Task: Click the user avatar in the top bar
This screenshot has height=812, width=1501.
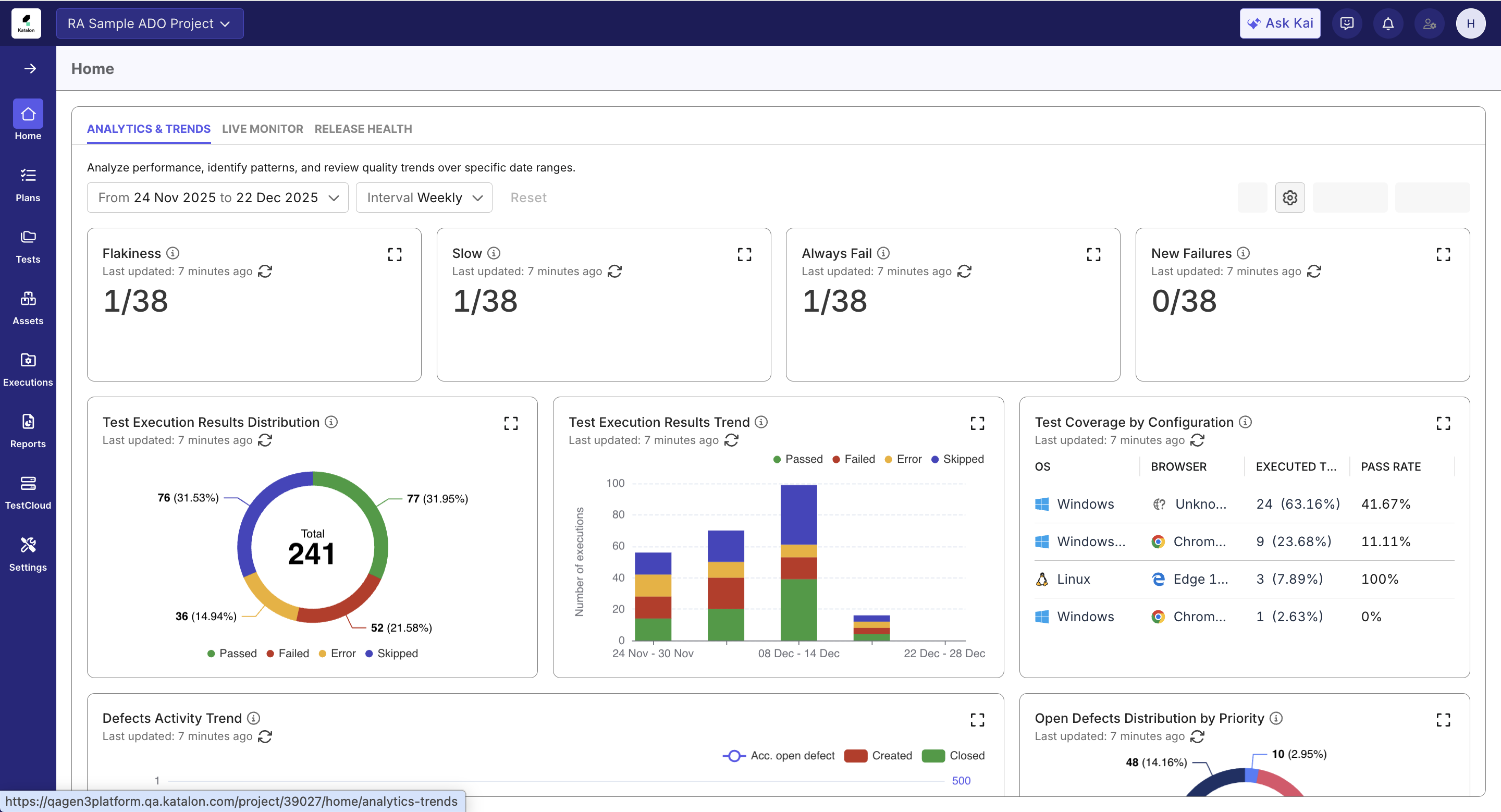Action: [1471, 23]
